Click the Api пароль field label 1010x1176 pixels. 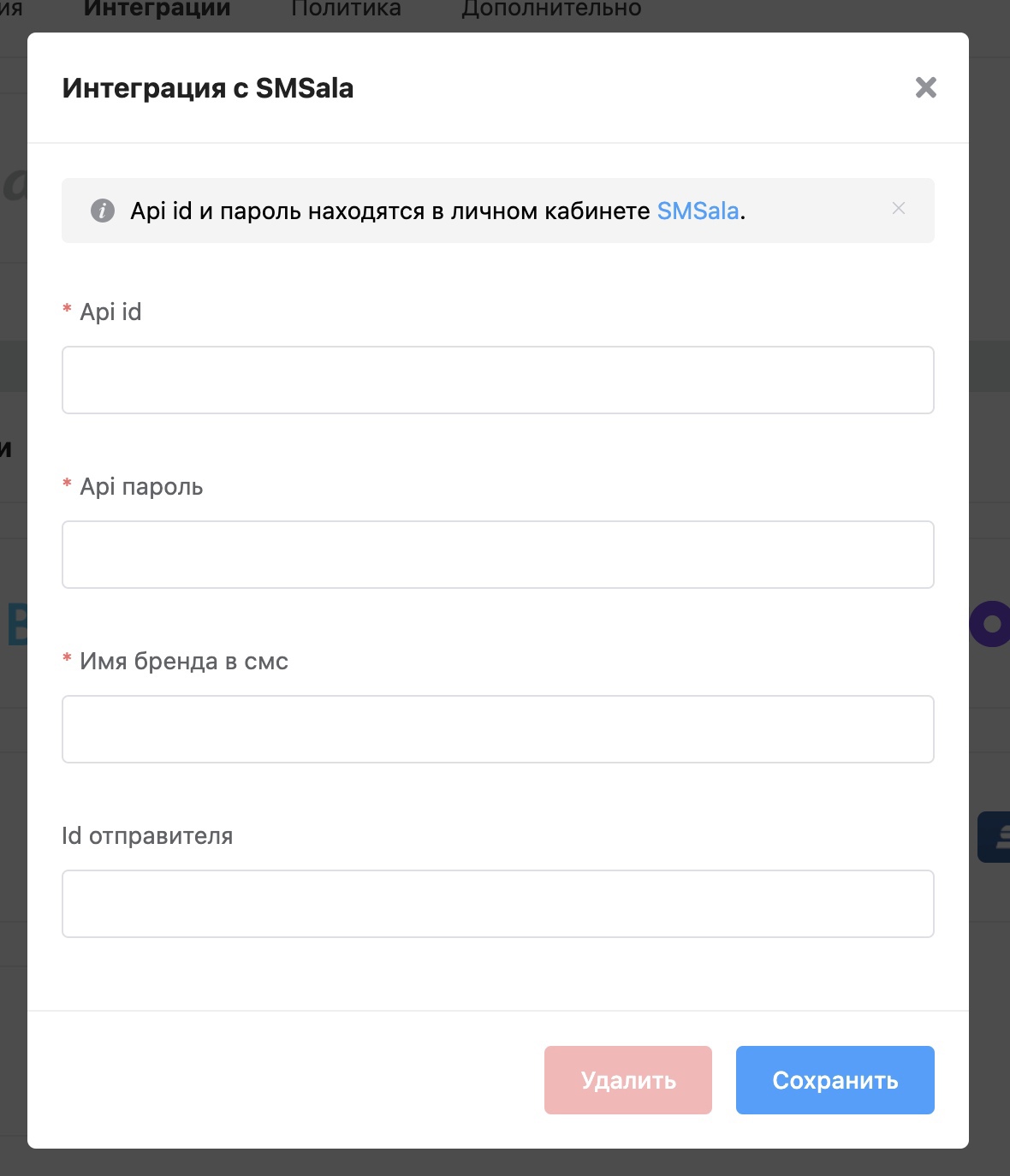(x=141, y=486)
